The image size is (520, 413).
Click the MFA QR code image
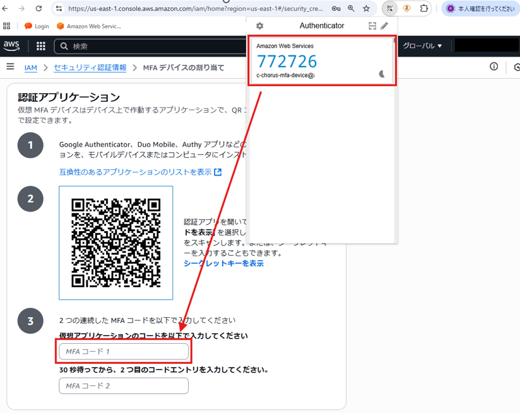pos(116,243)
